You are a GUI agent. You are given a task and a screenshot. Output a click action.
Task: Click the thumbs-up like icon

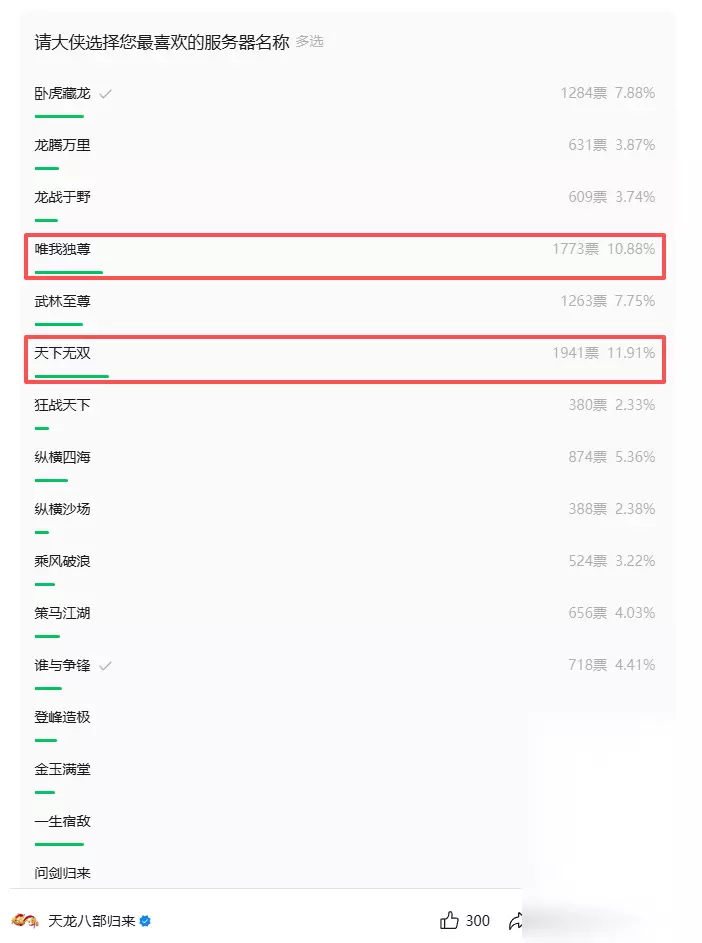pos(450,920)
